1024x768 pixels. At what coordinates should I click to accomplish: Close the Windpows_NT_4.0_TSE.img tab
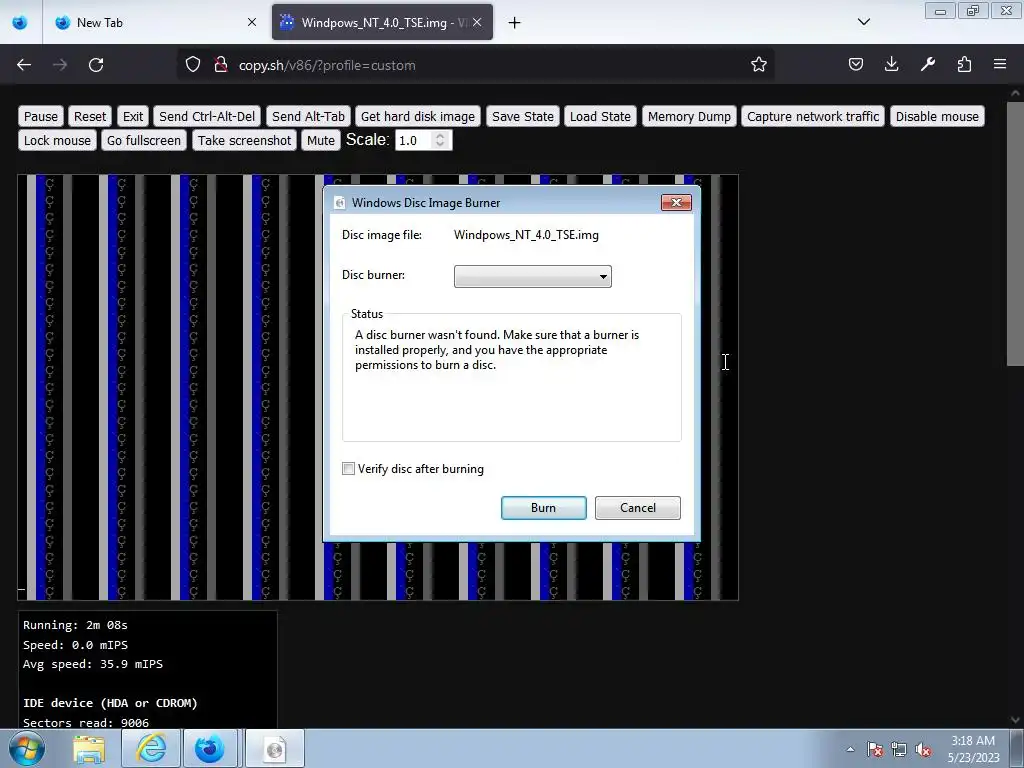[477, 22]
